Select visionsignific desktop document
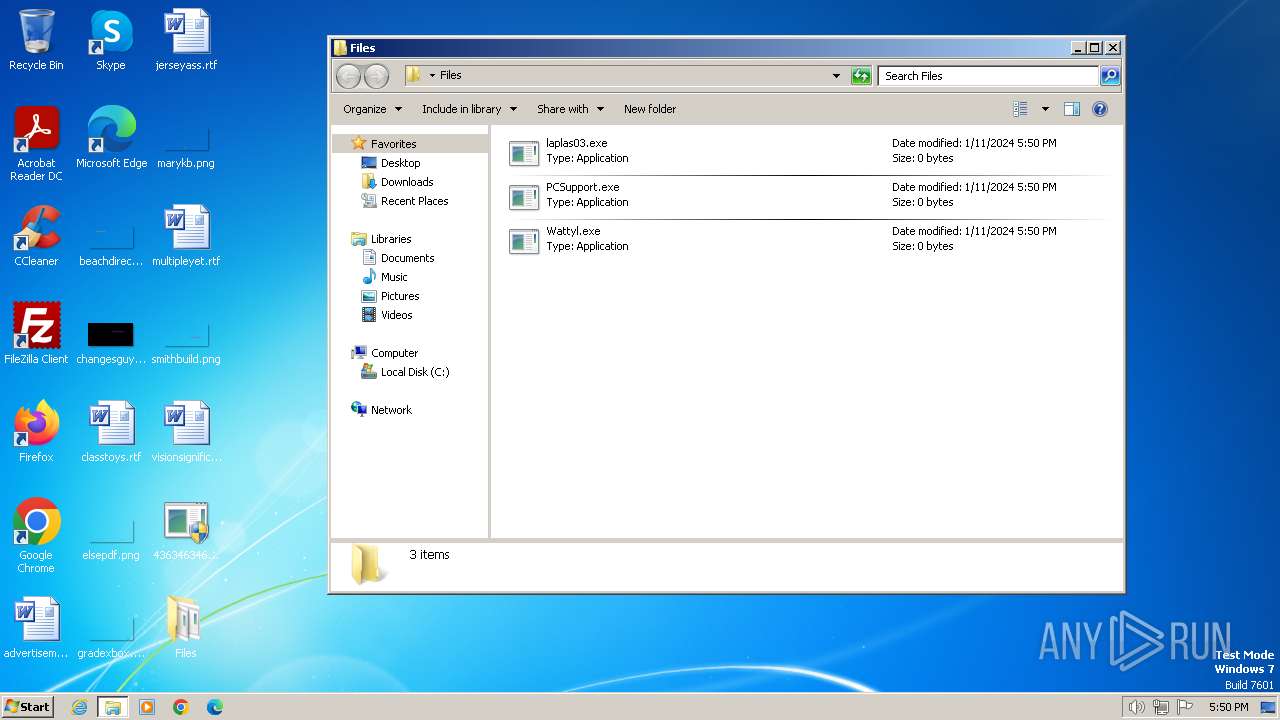Image resolution: width=1280 pixels, height=720 pixels. (x=186, y=432)
